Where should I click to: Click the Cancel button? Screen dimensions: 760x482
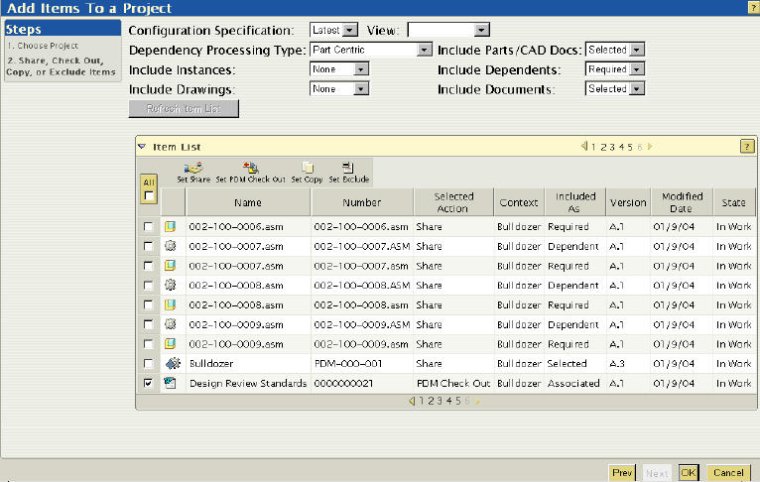coord(728,472)
